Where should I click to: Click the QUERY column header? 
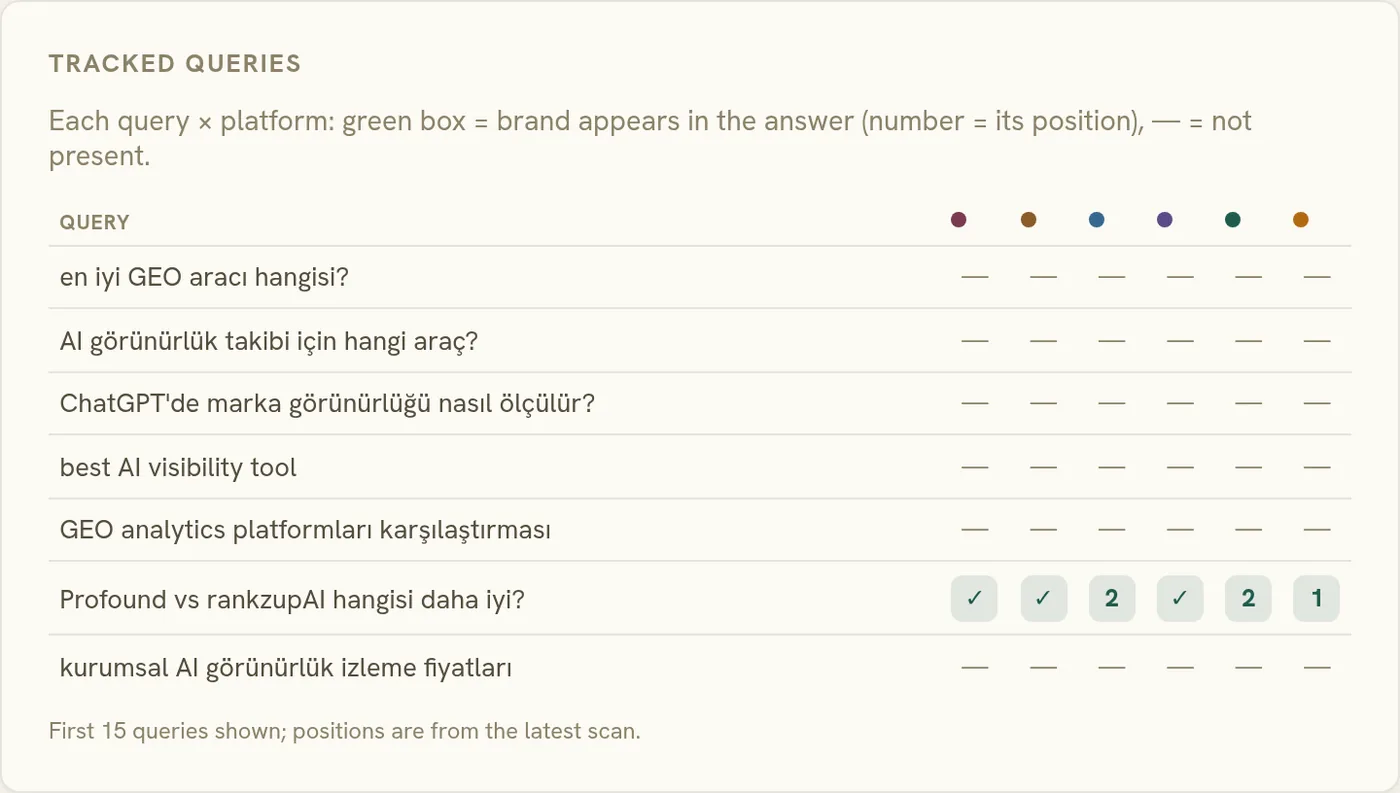tap(94, 222)
